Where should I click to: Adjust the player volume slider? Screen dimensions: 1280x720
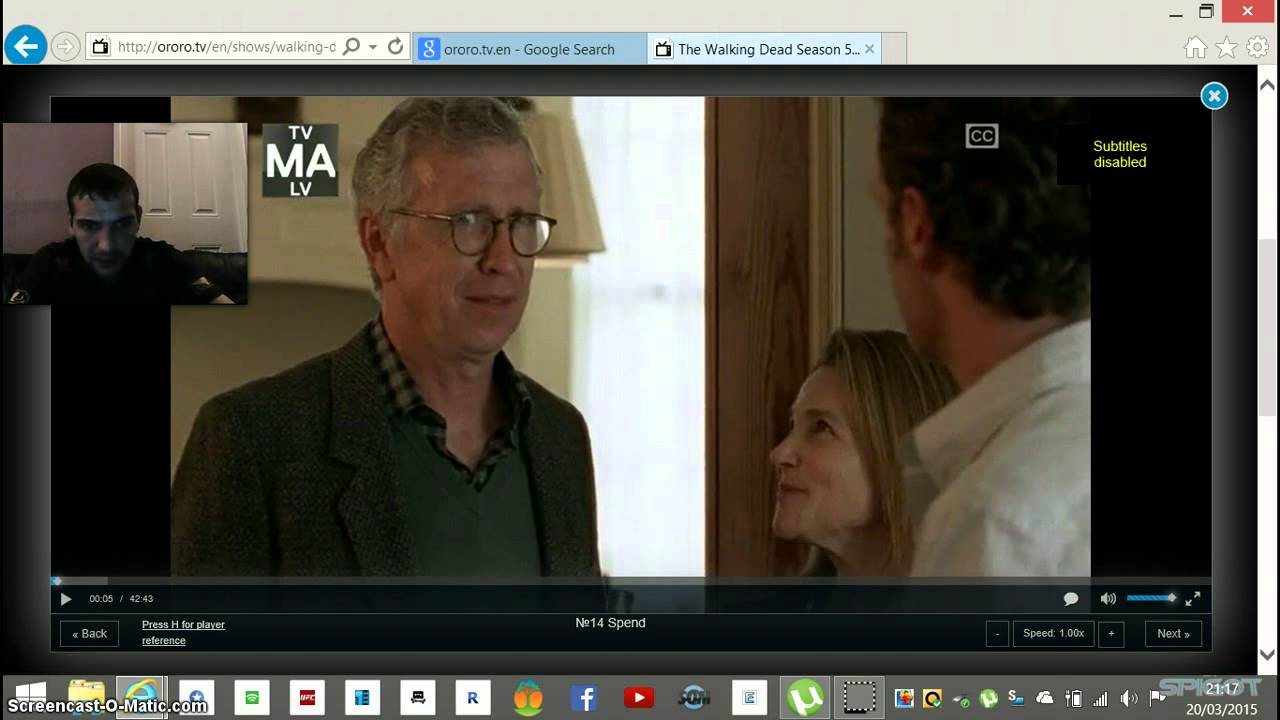point(1151,598)
